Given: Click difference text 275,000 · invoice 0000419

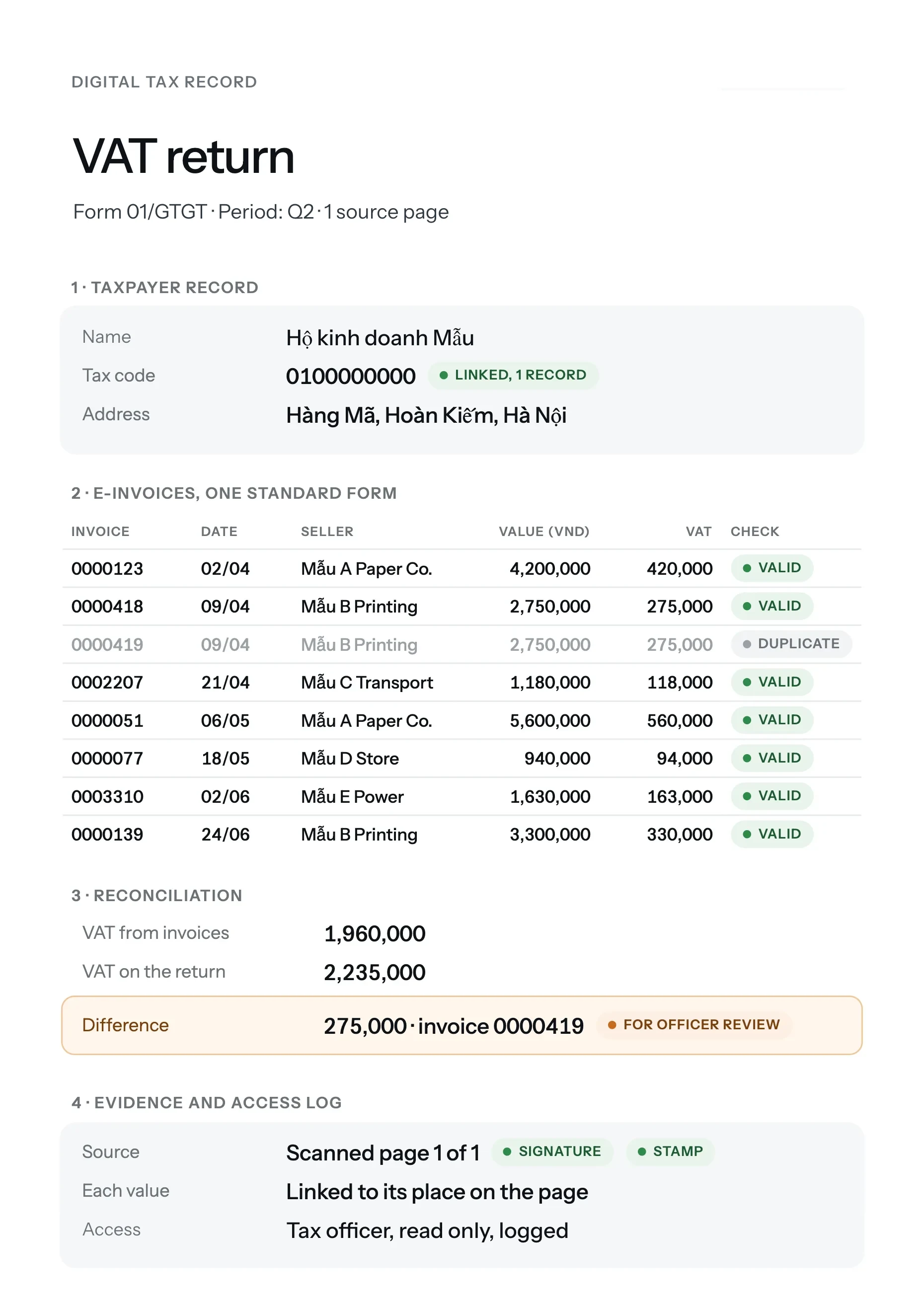Looking at the screenshot, I should (x=453, y=1026).
